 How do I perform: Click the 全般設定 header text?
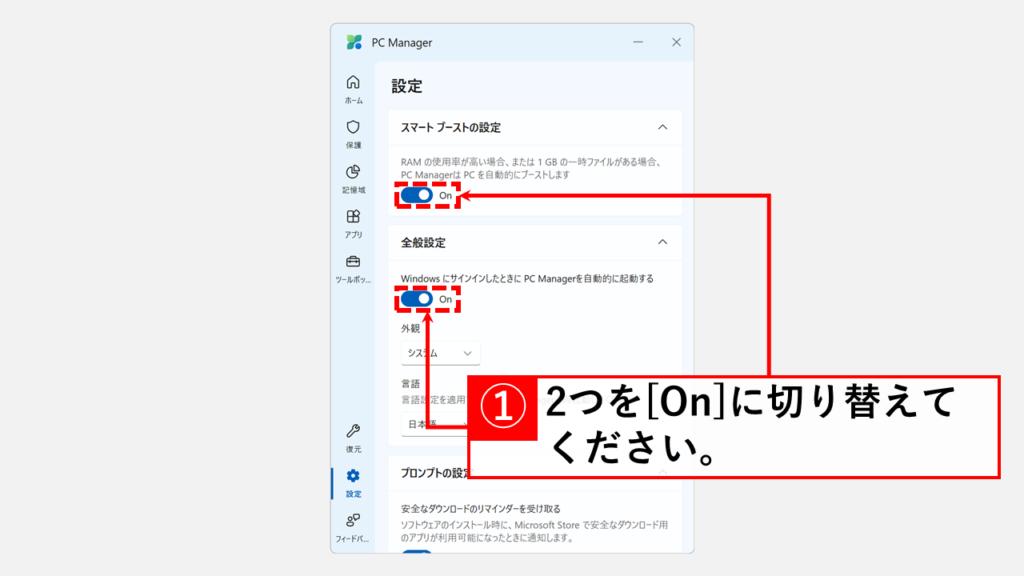[423, 243]
